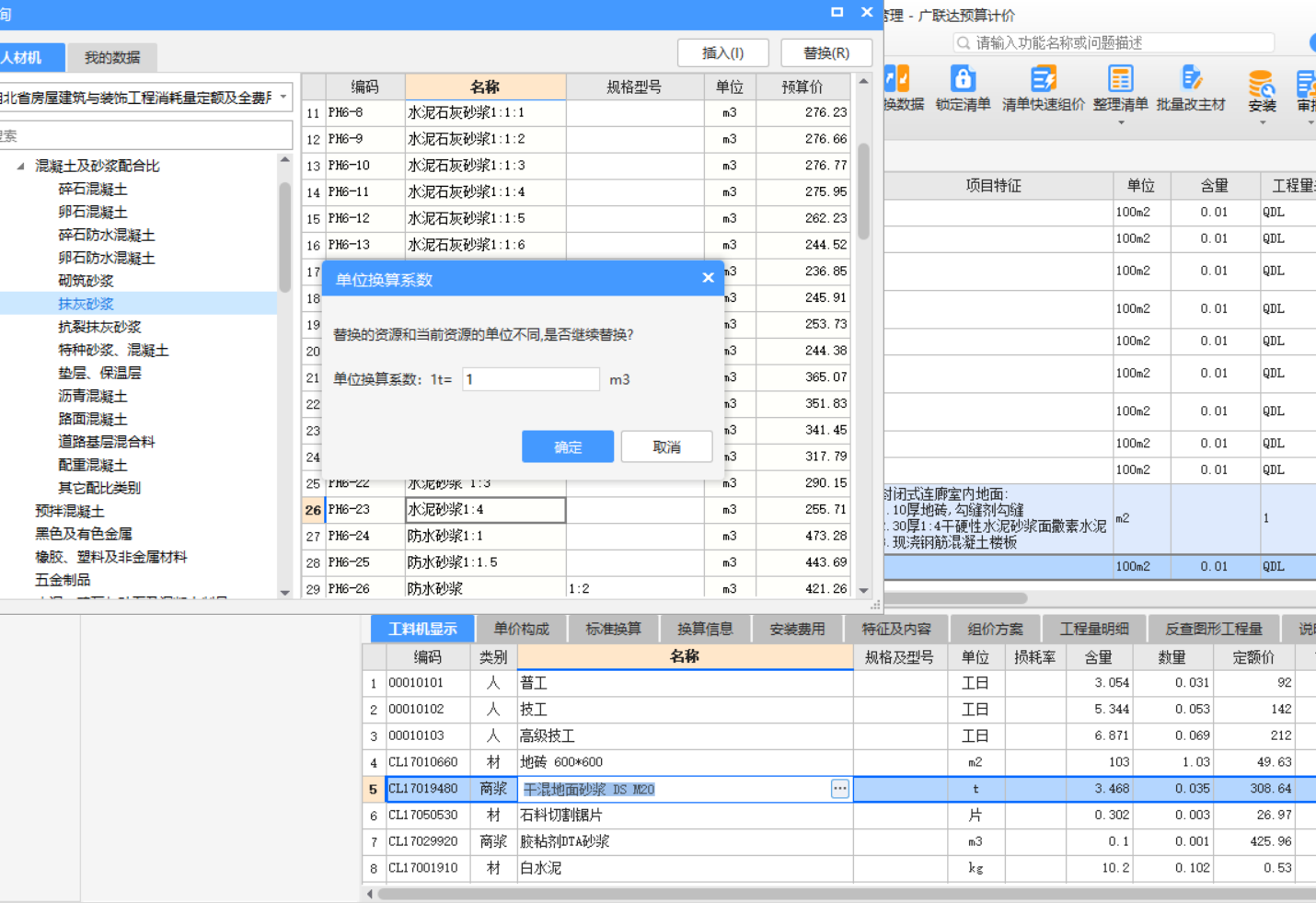Image resolution: width=1316 pixels, height=903 pixels.
Task: Click the 石料切割锯片 row
Action: 839,816
